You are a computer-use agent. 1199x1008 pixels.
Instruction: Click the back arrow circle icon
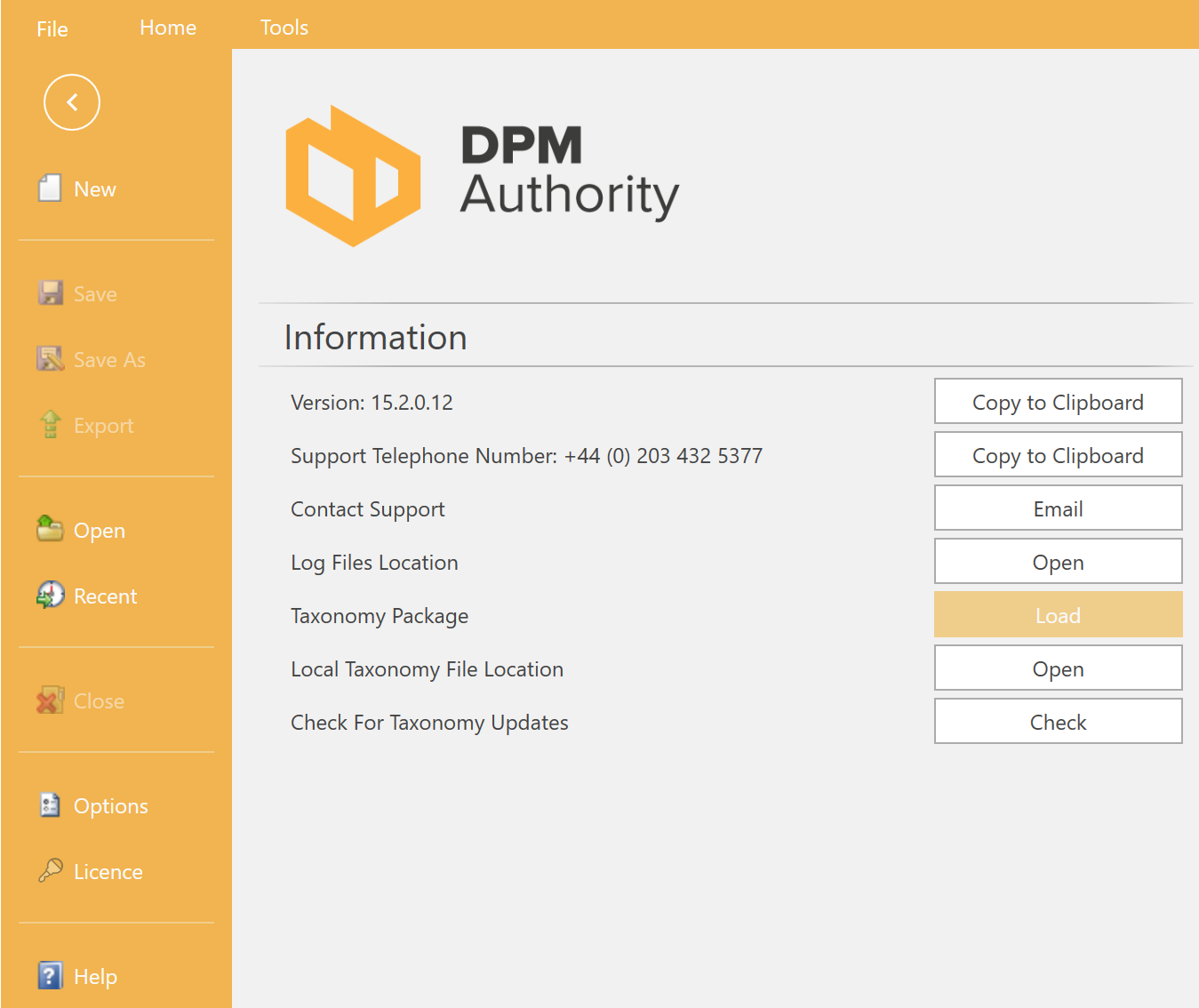coord(72,102)
